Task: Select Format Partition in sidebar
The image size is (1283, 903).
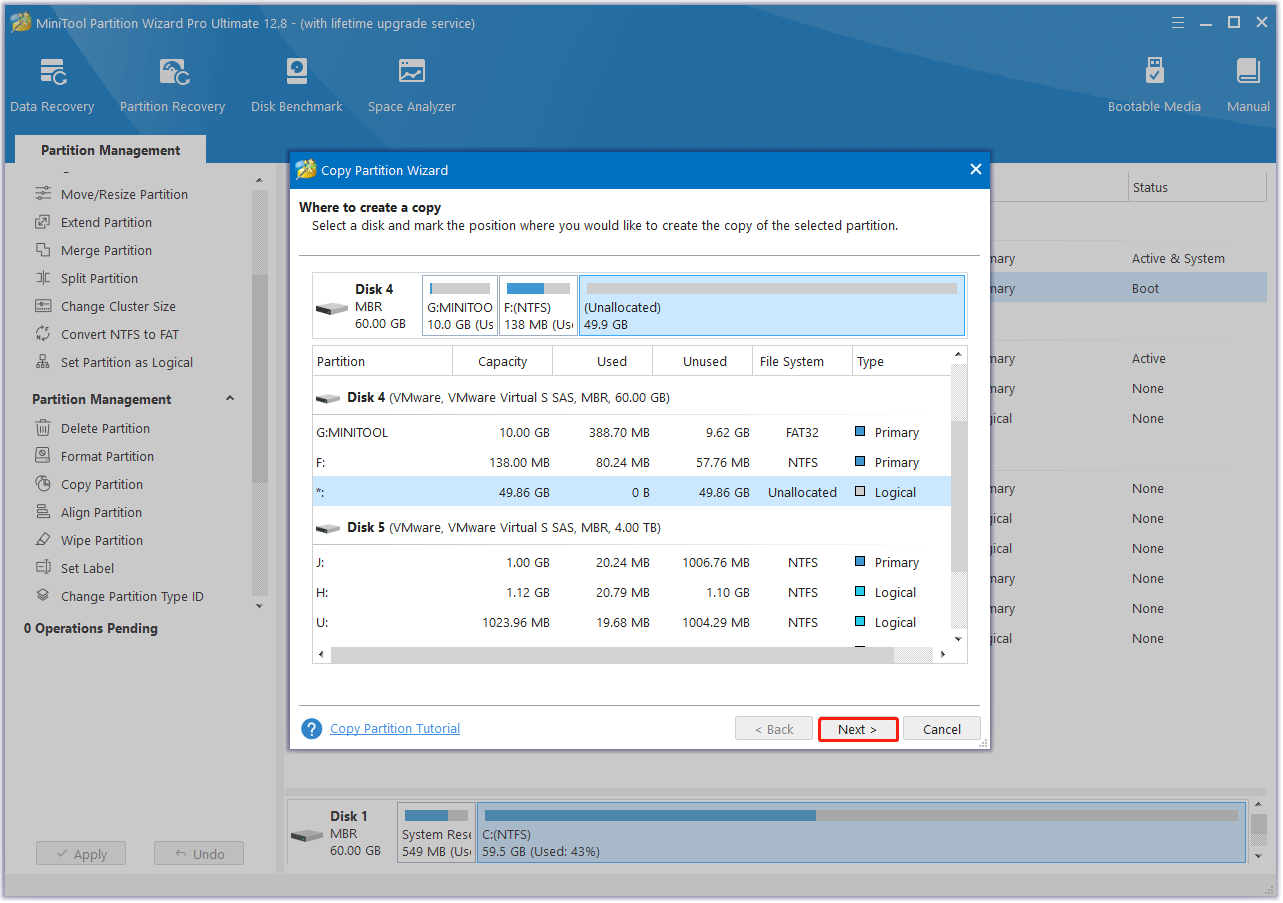Action: pyautogui.click(x=107, y=456)
